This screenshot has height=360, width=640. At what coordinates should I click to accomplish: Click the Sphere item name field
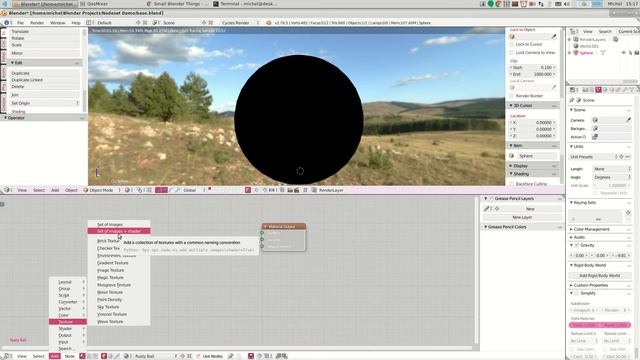536,156
